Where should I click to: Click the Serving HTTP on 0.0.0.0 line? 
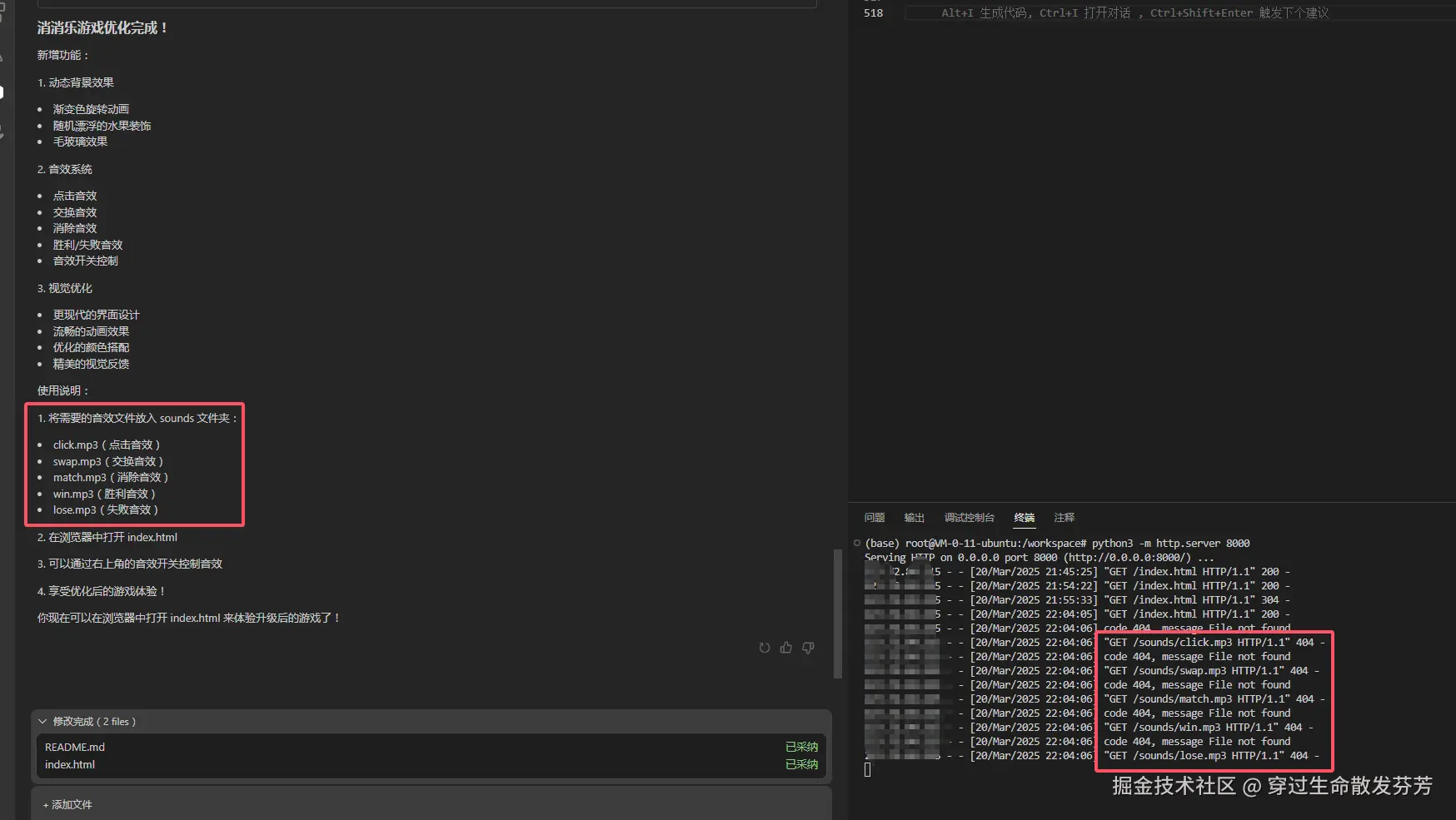pyautogui.click(x=1040, y=558)
